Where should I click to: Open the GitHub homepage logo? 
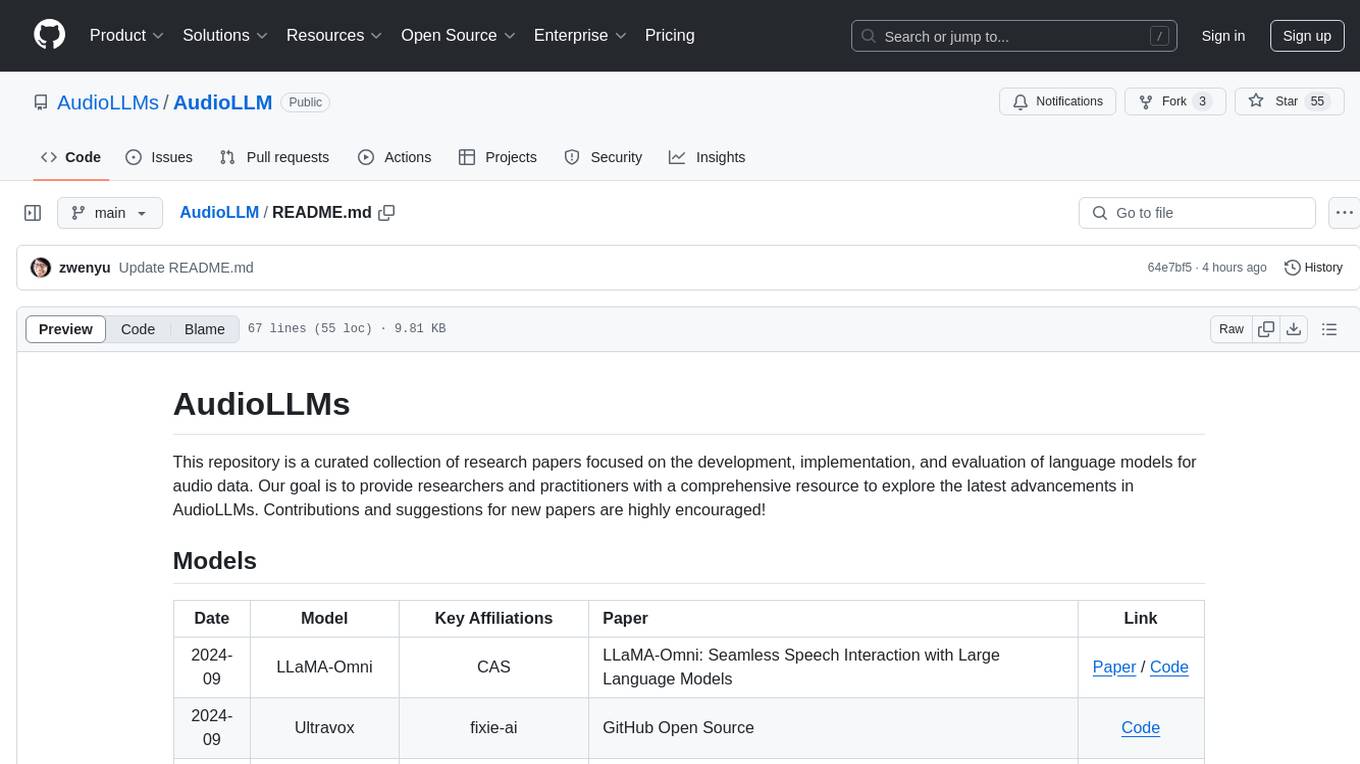[x=49, y=35]
